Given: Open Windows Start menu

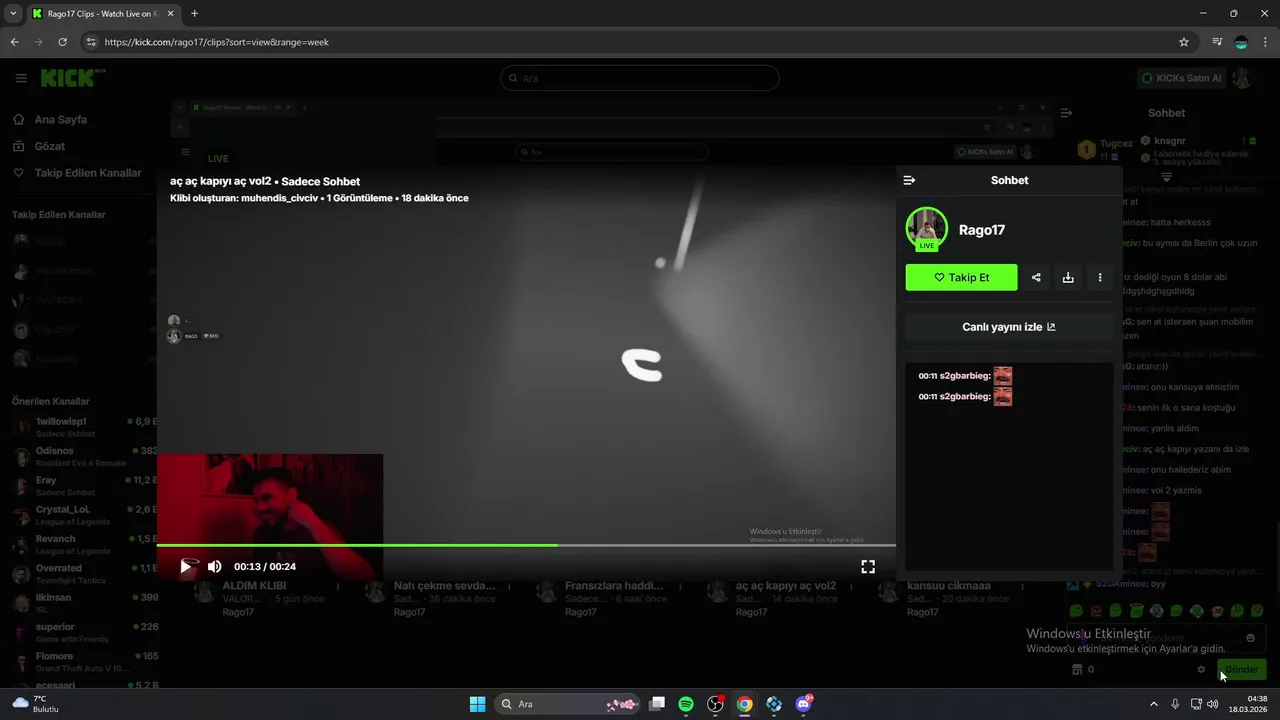Looking at the screenshot, I should click(x=477, y=704).
